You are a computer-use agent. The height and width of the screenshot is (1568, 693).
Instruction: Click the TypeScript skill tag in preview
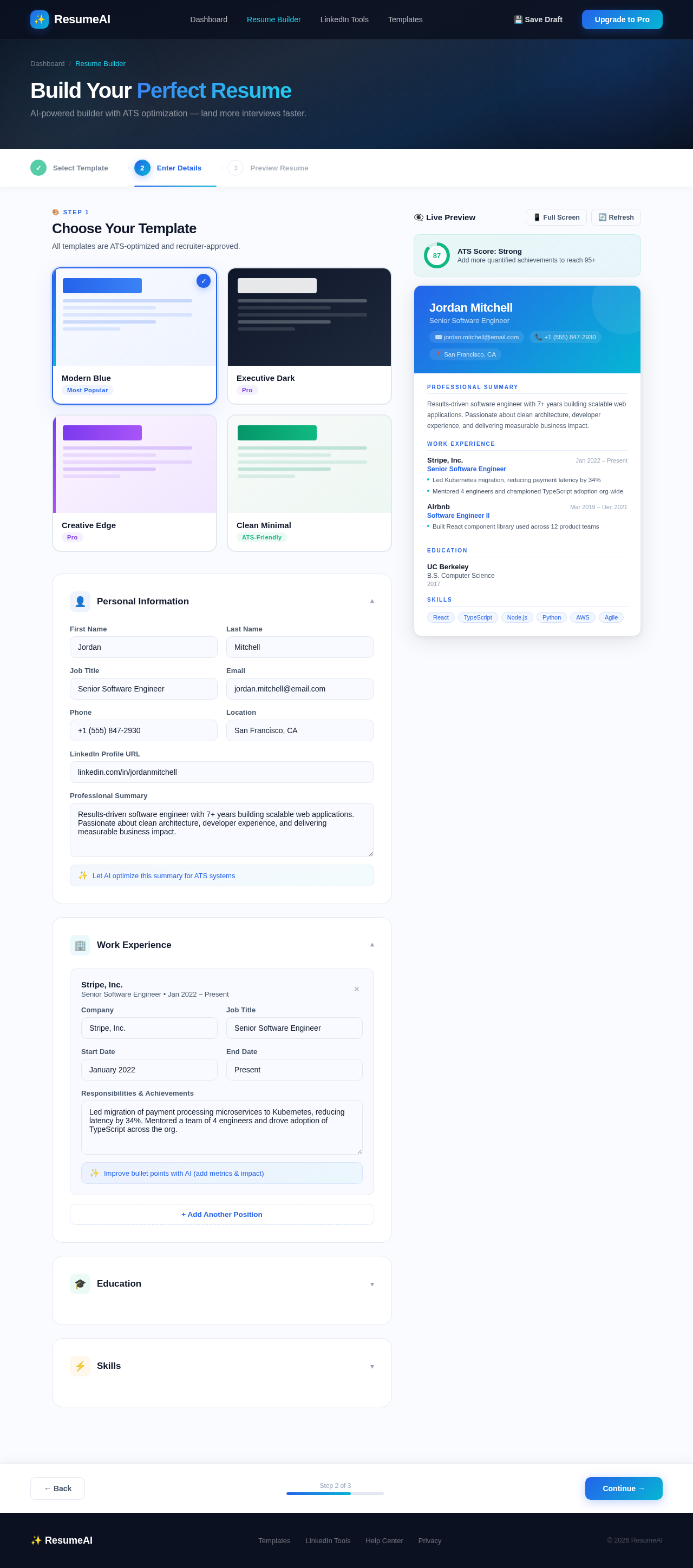click(x=478, y=617)
